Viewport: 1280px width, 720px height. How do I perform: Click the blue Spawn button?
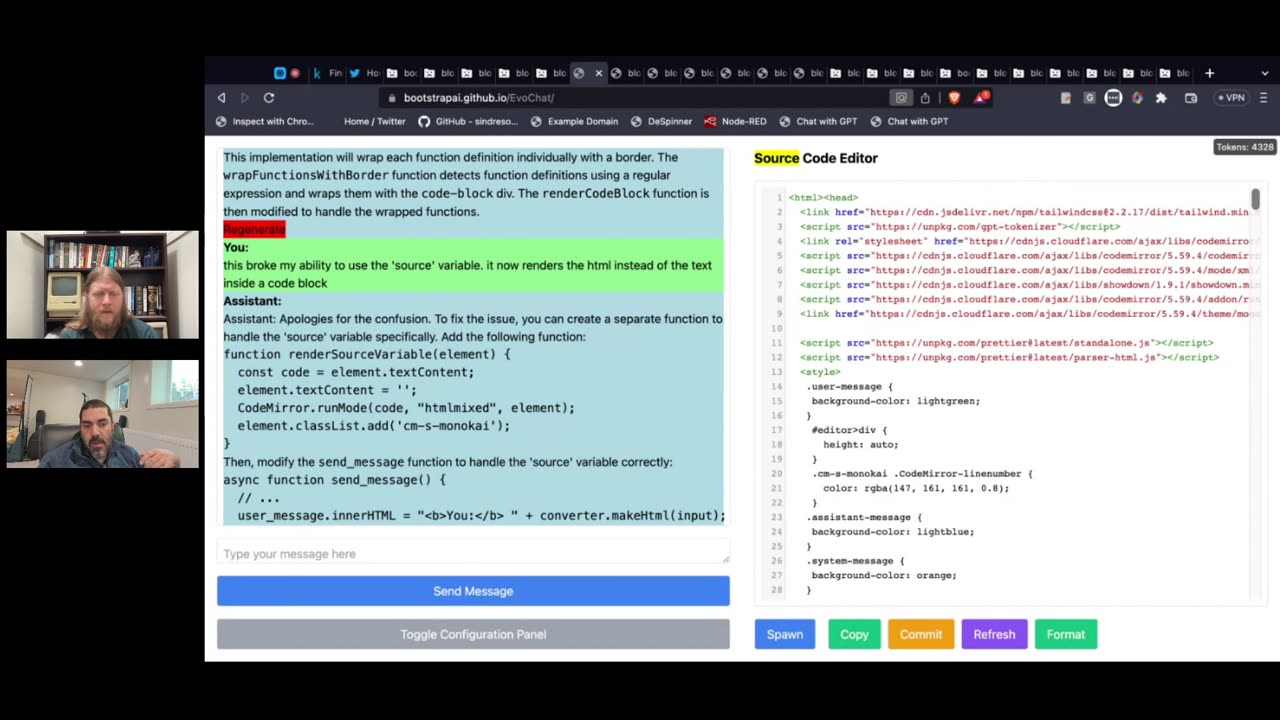click(x=785, y=634)
